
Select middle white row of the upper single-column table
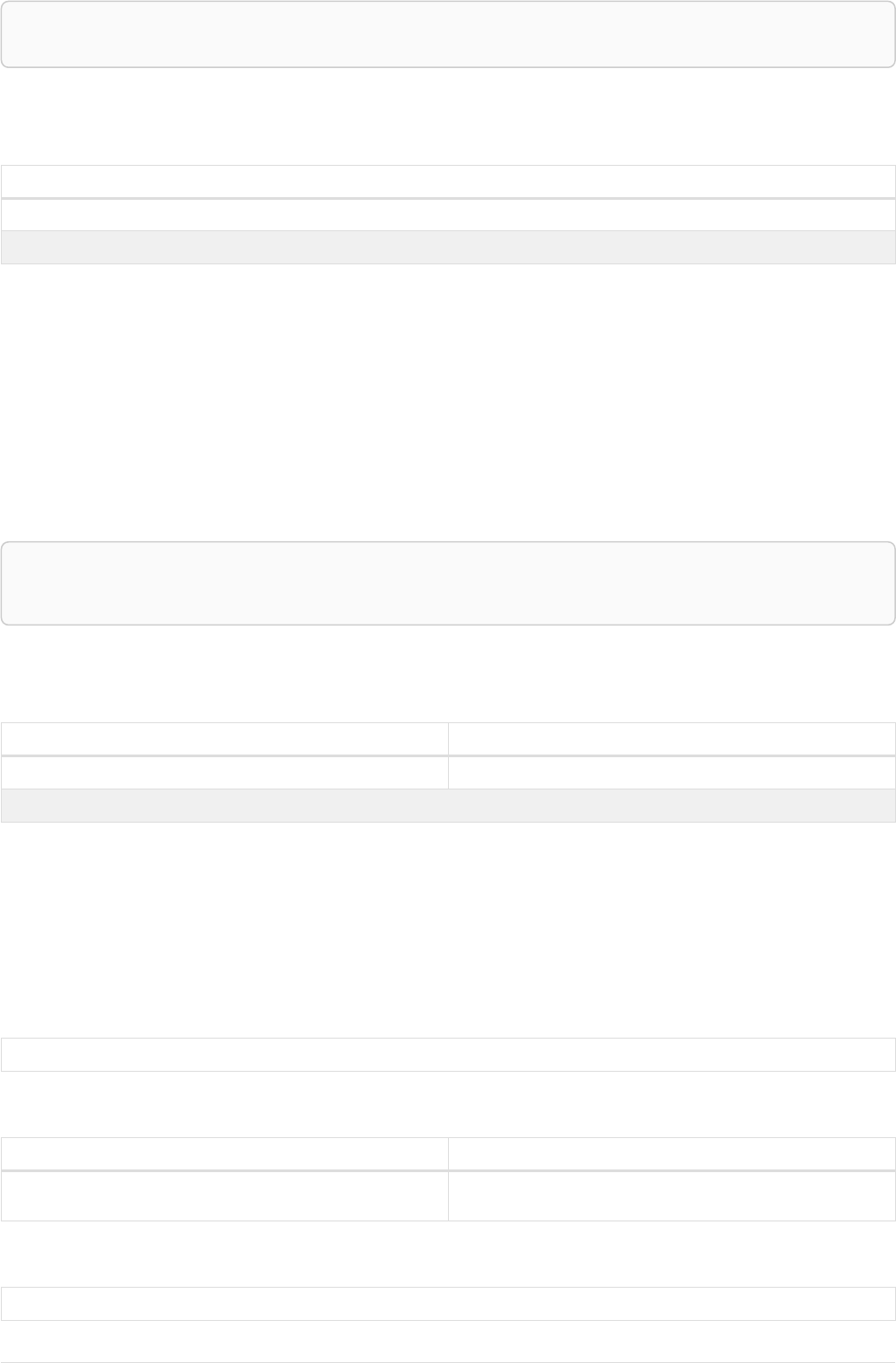coord(448,215)
